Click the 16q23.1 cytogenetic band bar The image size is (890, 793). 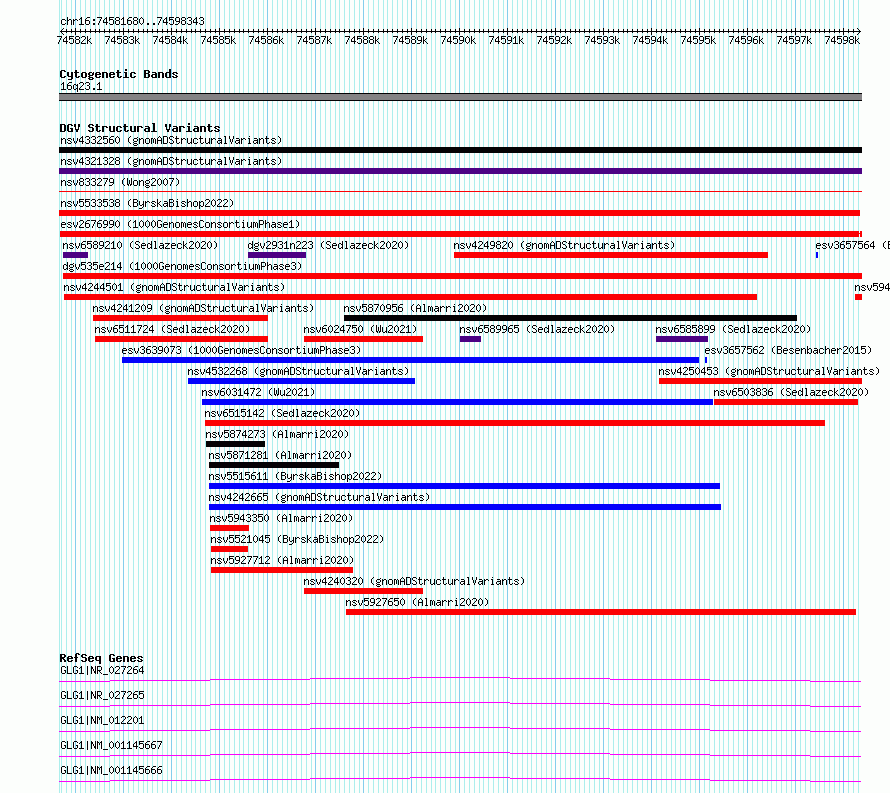460,97
